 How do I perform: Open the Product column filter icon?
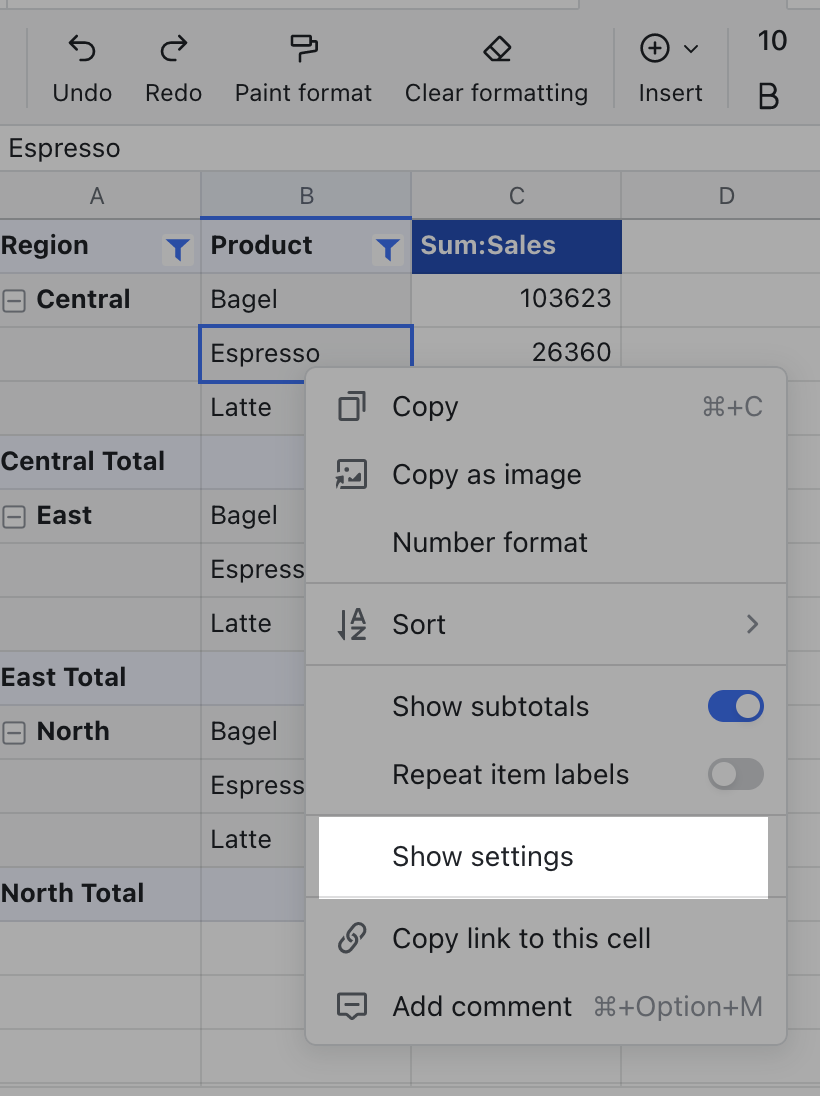pos(387,249)
